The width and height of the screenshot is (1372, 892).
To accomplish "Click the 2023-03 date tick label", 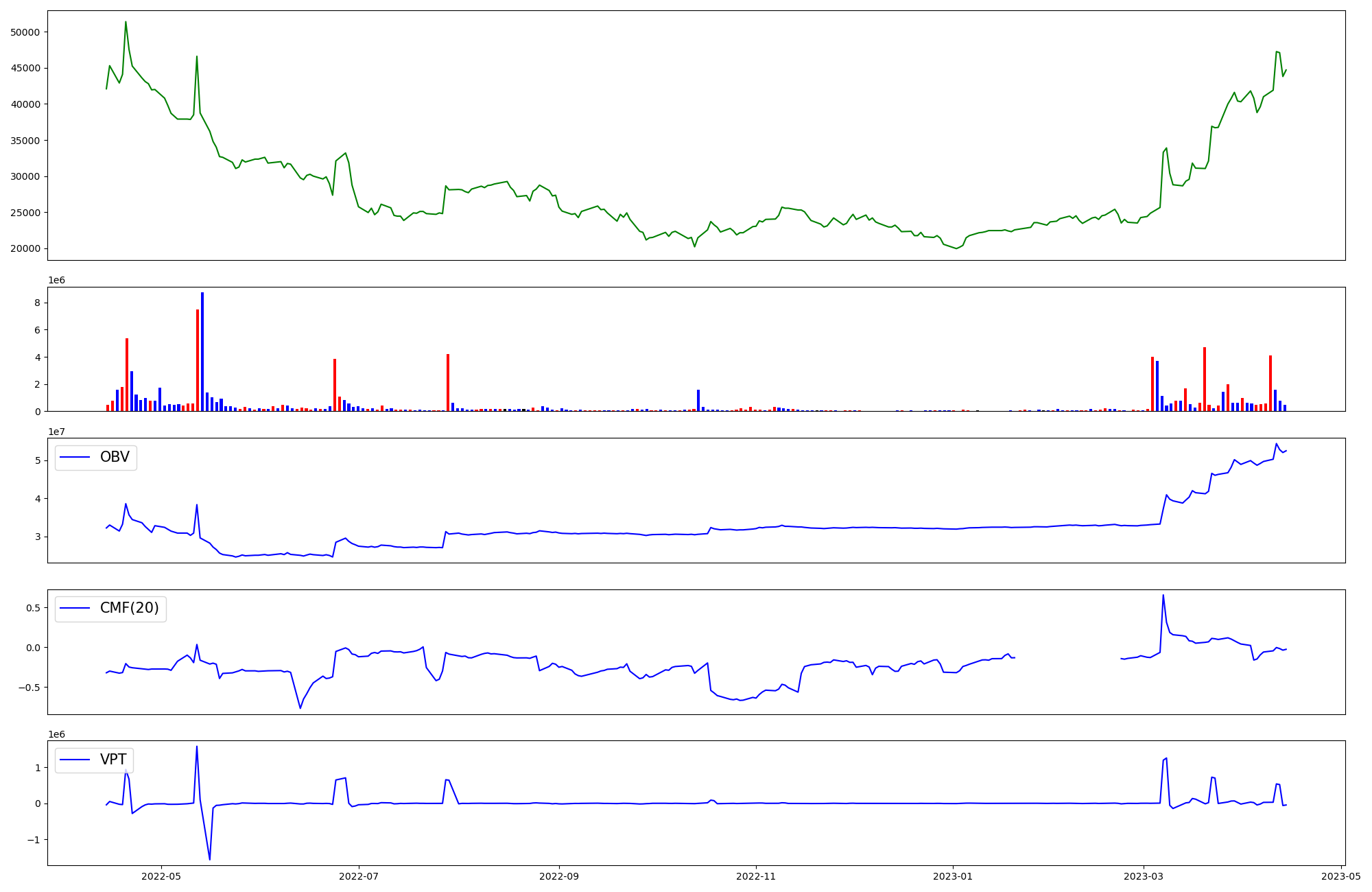I will pyautogui.click(x=1144, y=876).
